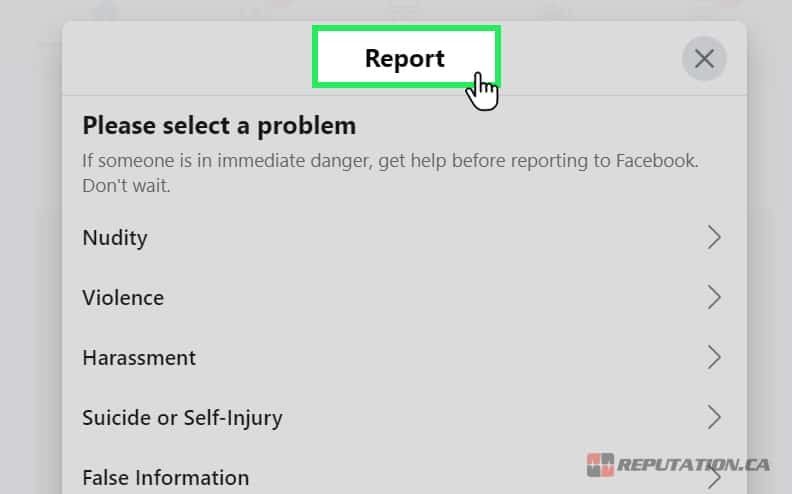792x494 pixels.
Task: Click the Reputation.ca red logo icon
Action: click(x=600, y=465)
